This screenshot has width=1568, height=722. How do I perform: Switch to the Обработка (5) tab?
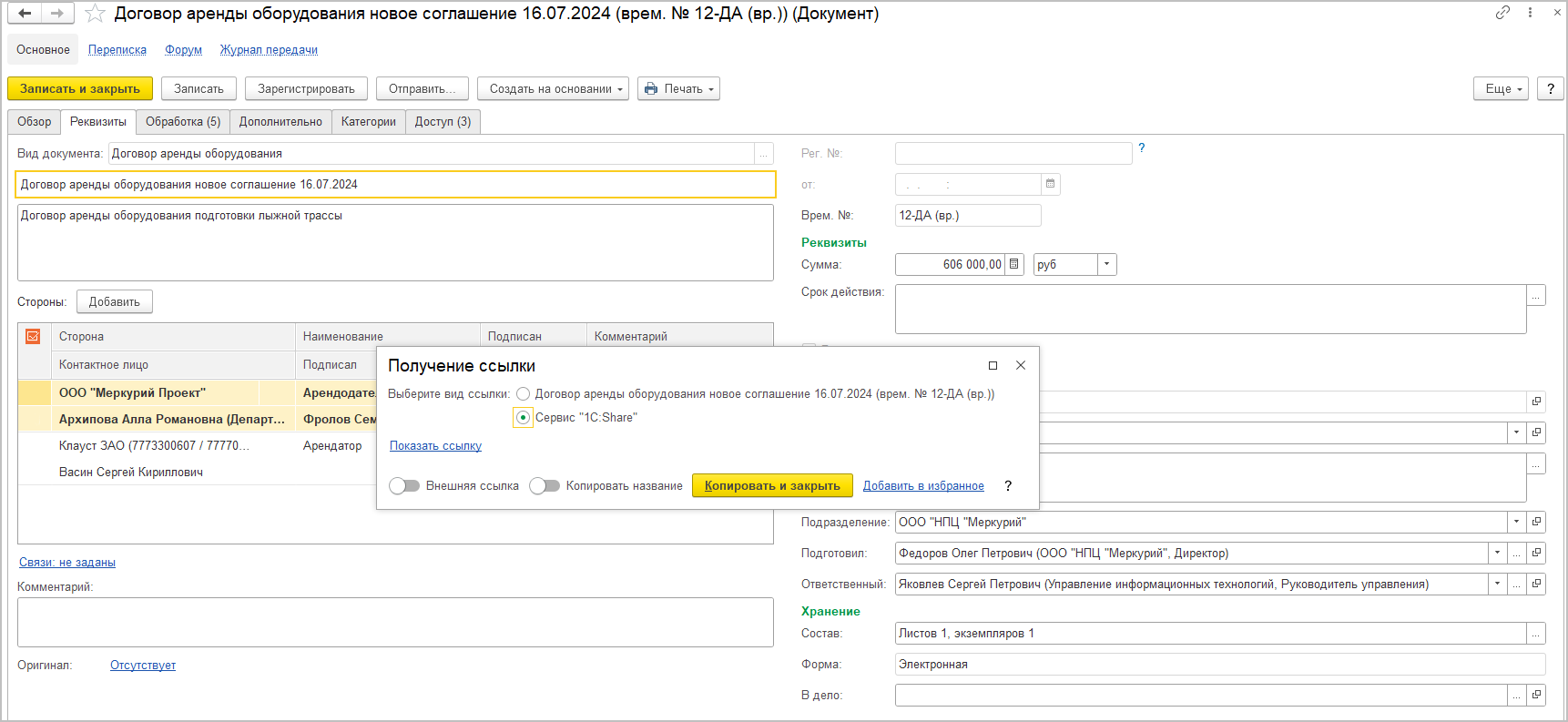[x=182, y=122]
